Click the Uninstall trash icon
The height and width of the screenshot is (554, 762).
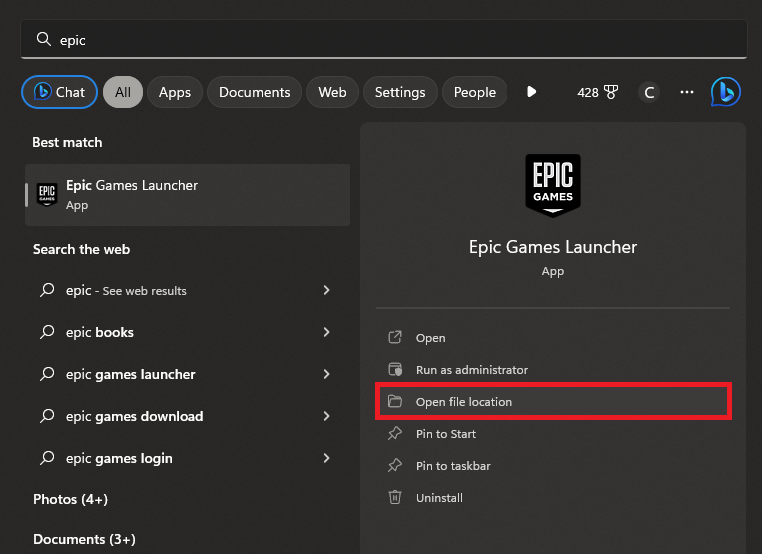point(395,498)
